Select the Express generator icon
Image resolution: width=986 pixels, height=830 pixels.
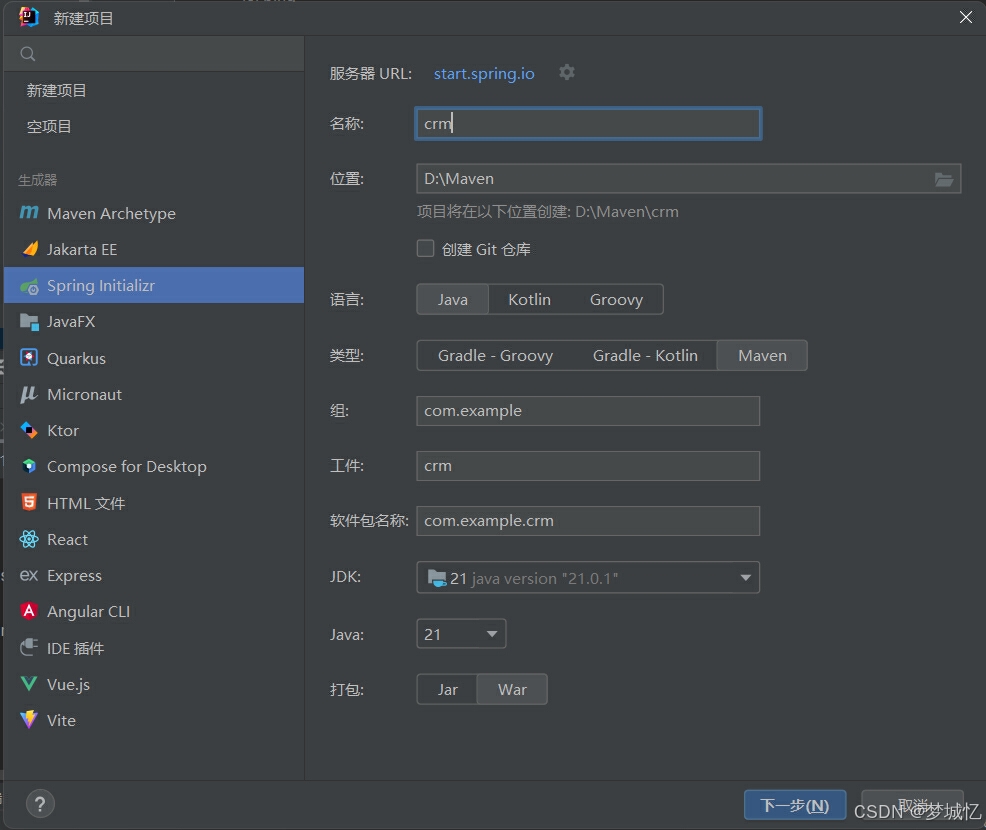click(29, 575)
